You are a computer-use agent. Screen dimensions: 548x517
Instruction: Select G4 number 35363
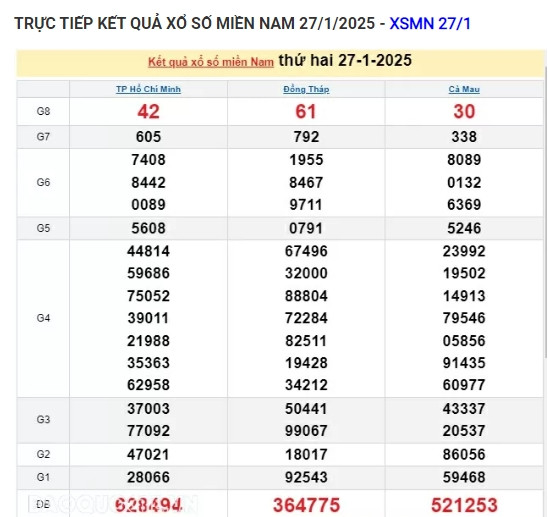tap(149, 363)
